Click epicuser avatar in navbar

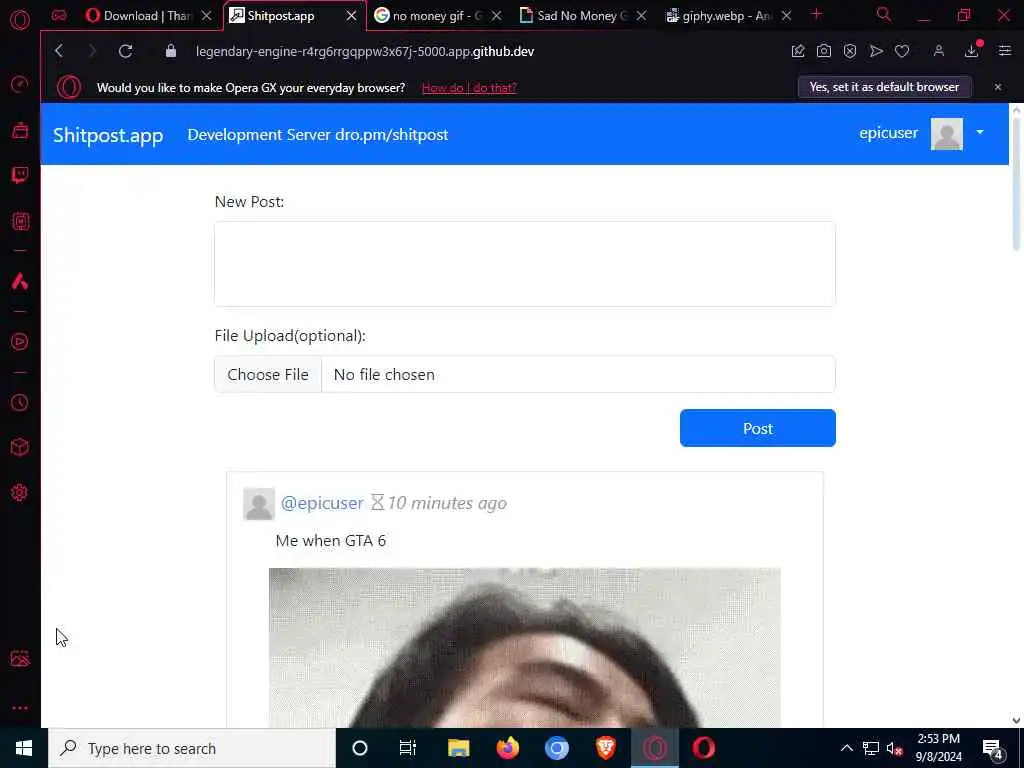[946, 134]
